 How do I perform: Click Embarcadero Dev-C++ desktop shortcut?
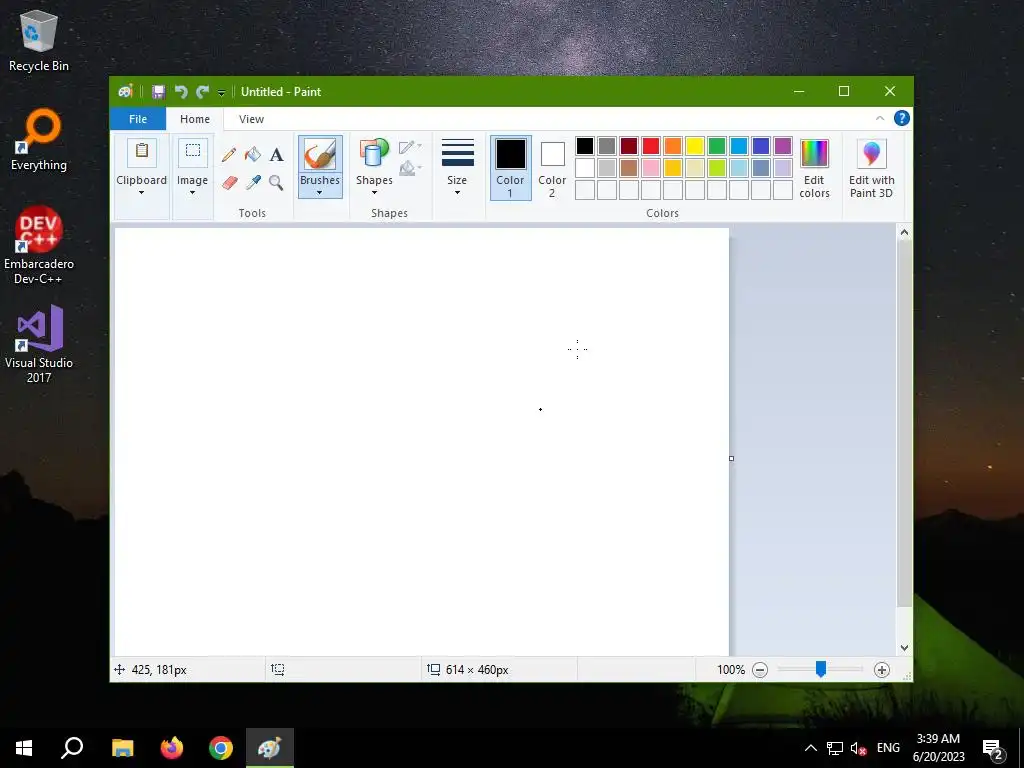coord(39,246)
